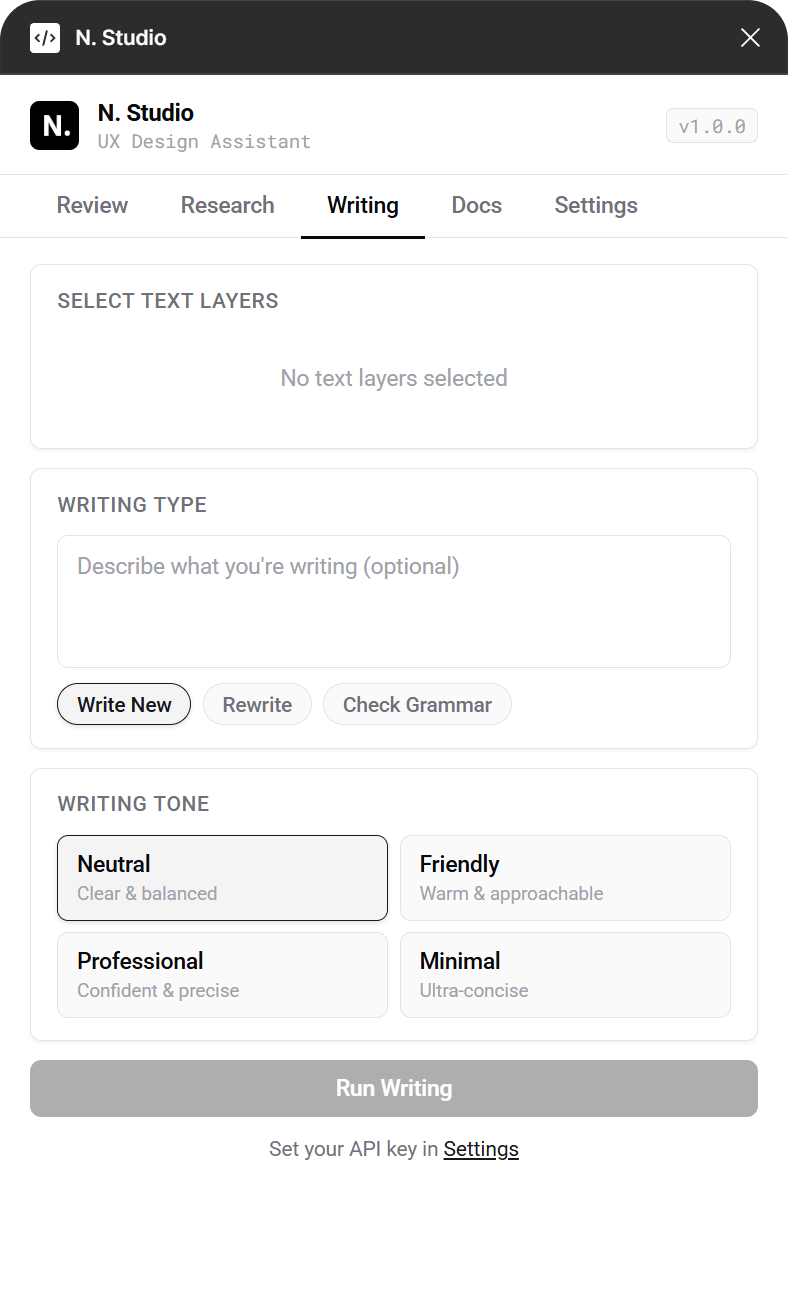788x1313 pixels.
Task: Switch to the Review tab
Action: [92, 205]
